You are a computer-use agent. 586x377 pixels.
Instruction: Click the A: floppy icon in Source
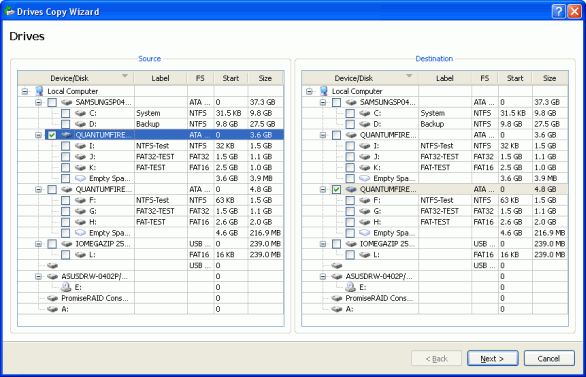click(52, 309)
